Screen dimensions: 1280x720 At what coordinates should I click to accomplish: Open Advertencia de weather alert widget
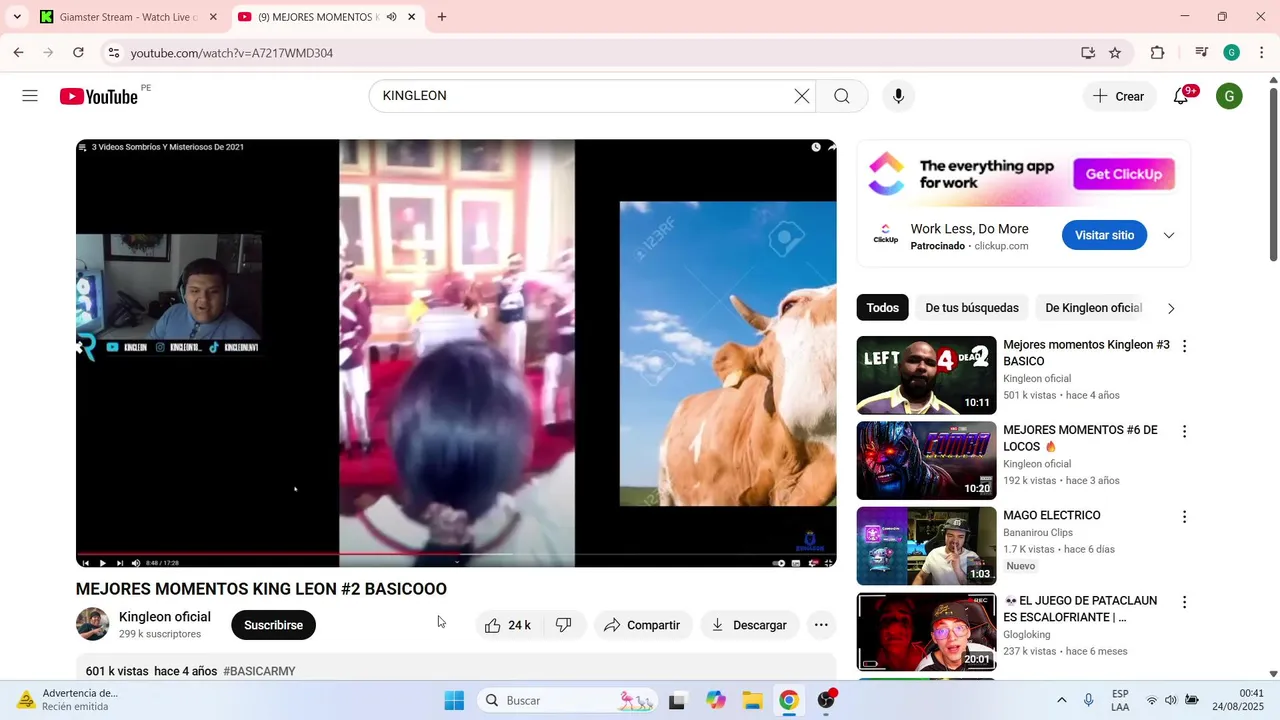coord(68,700)
